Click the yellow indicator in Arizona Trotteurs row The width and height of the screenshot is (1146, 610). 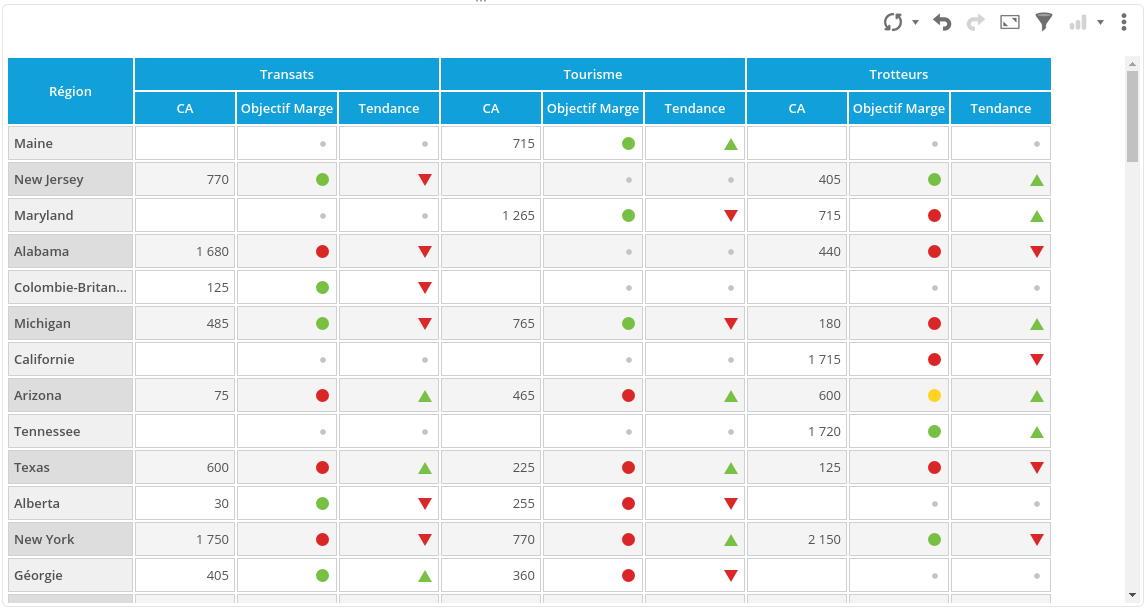934,396
